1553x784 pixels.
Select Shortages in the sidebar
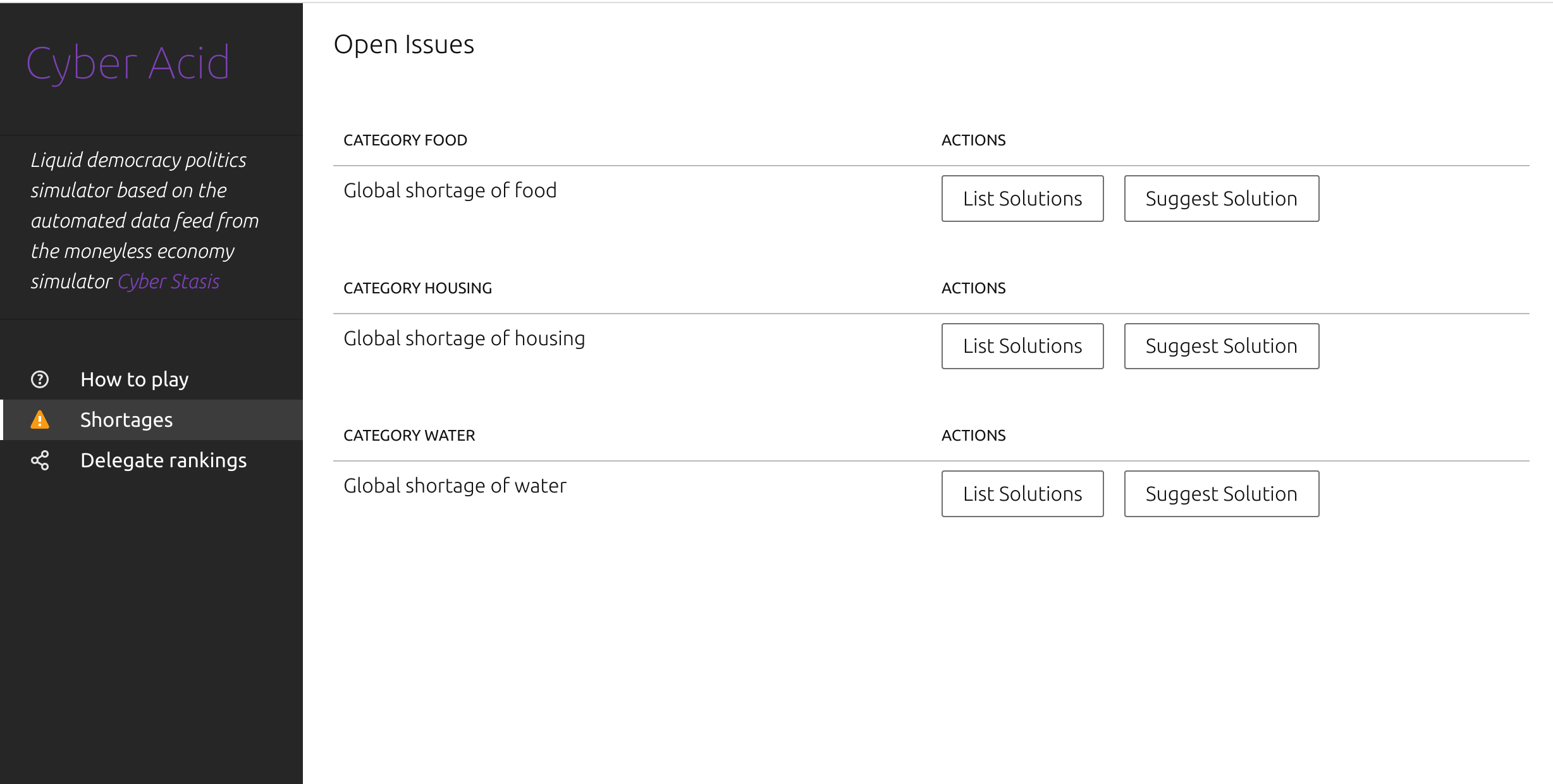click(x=126, y=420)
